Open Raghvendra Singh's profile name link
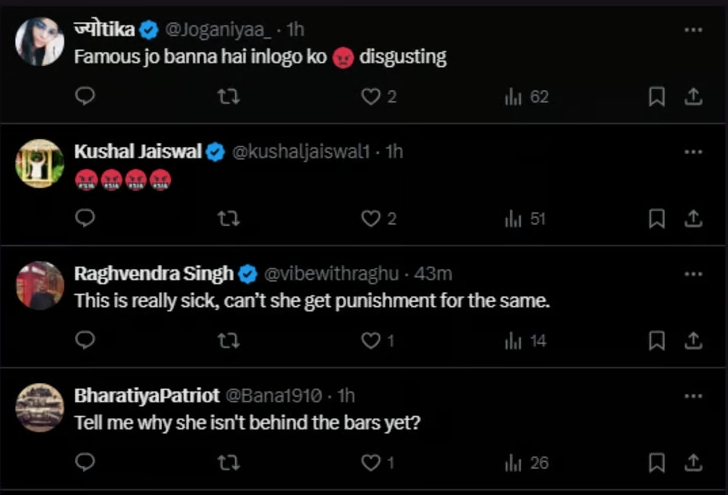Screen dimensions: 728x495 tap(153, 274)
